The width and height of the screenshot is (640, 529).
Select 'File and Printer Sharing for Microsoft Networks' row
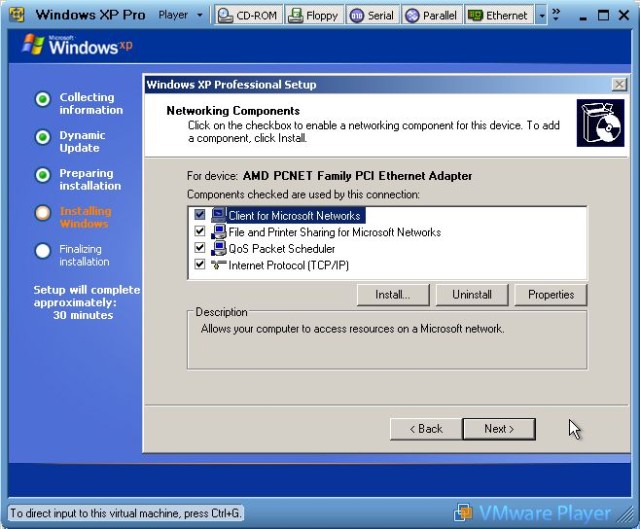coord(334,232)
